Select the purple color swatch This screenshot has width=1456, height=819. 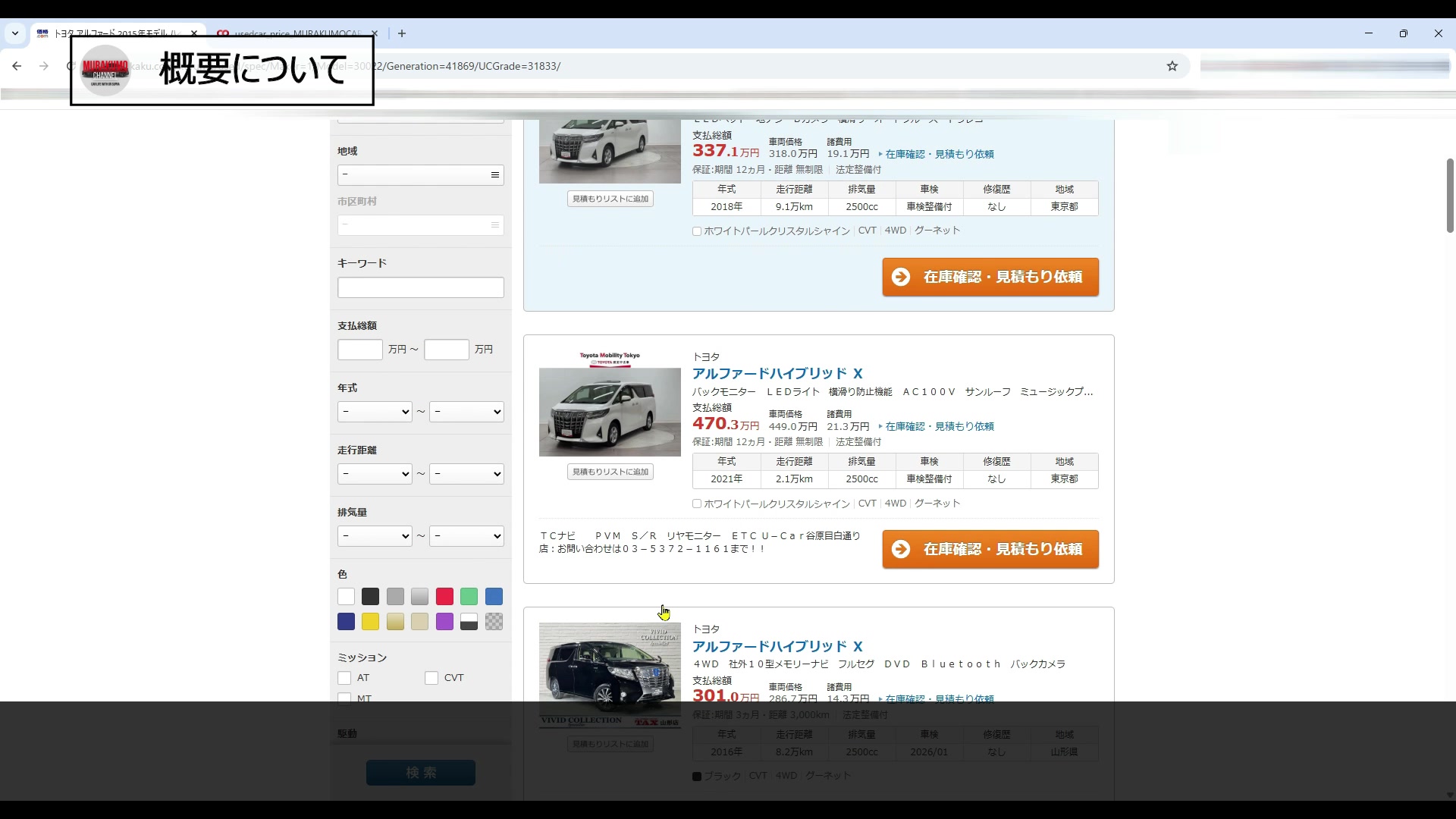pos(444,622)
